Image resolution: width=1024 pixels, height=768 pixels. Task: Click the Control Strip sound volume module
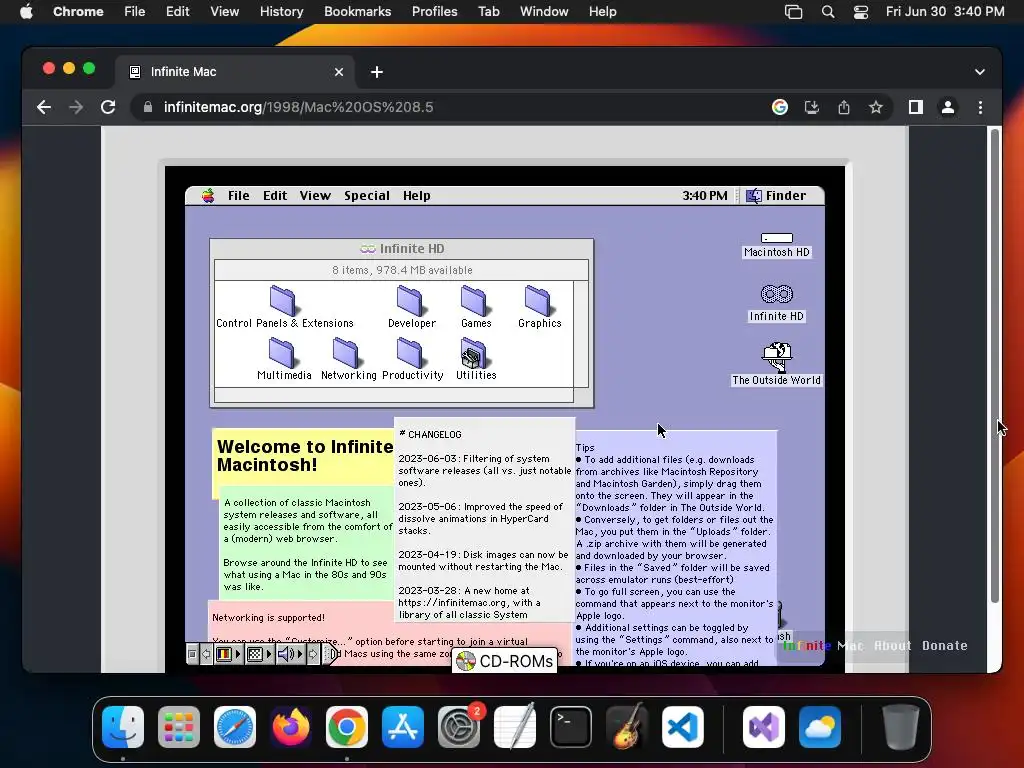click(x=285, y=654)
